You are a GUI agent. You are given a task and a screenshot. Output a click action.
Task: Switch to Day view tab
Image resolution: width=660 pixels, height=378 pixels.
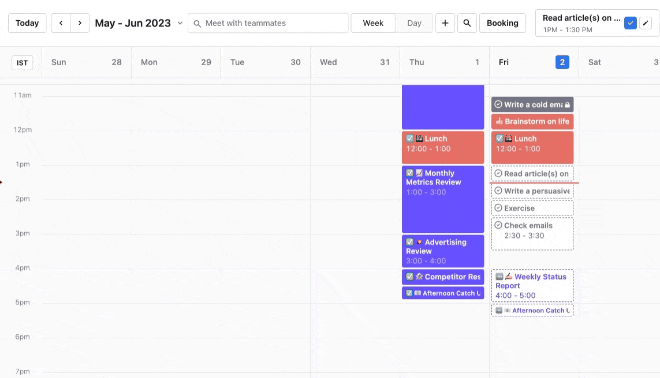tap(414, 23)
